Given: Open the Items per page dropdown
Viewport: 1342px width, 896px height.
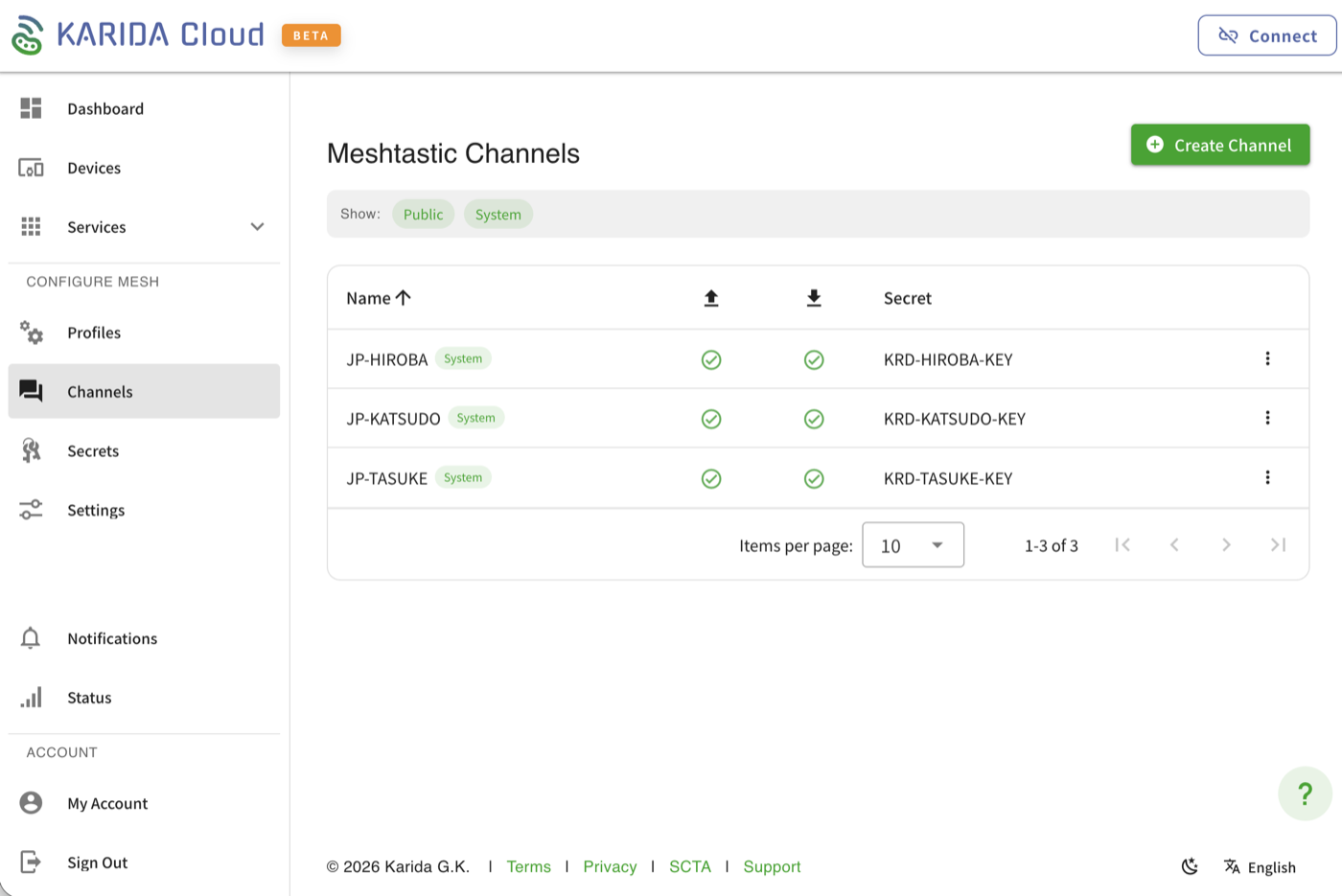Looking at the screenshot, I should click(912, 544).
